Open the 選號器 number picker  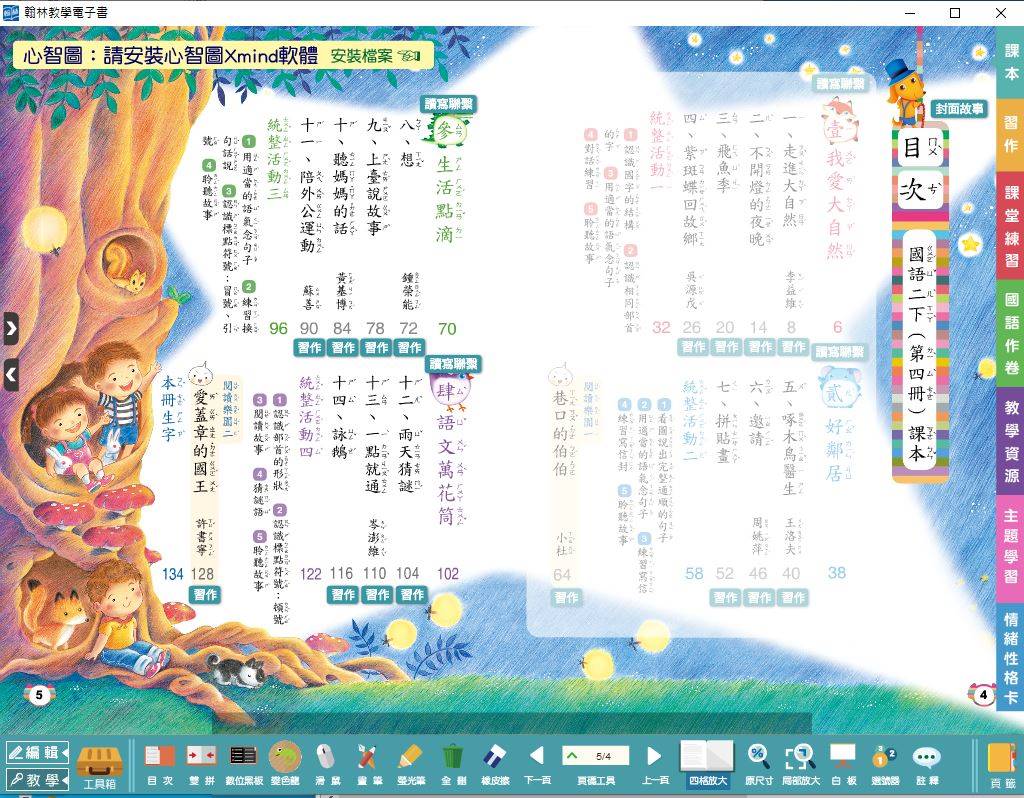coord(885,765)
